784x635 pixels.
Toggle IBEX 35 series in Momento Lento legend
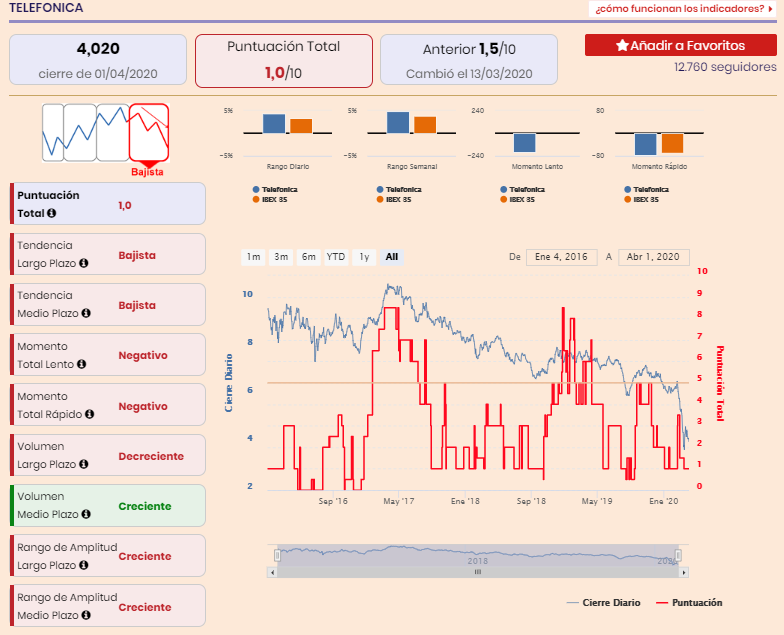(518, 200)
